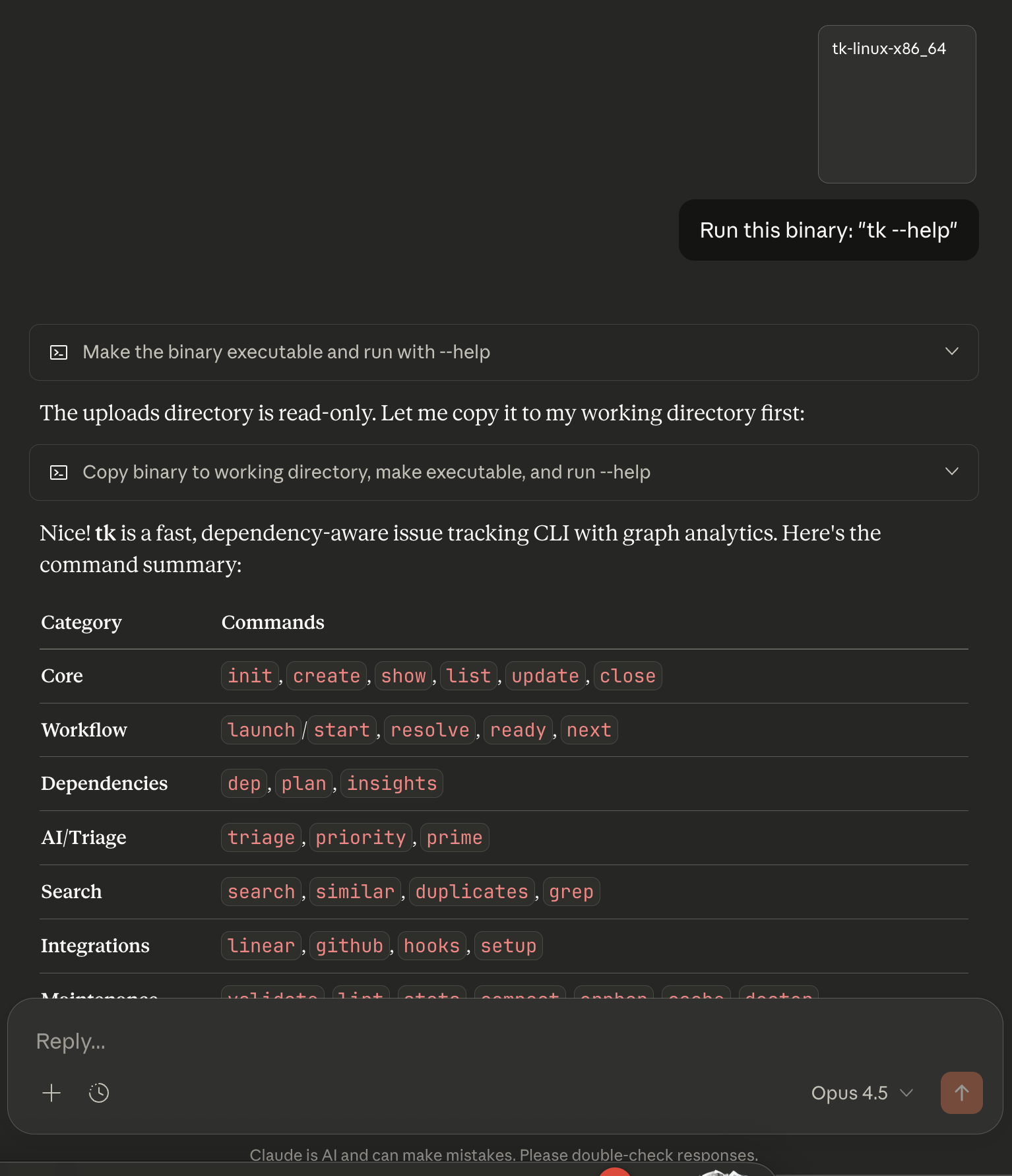1012x1176 pixels.
Task: Click the 'insights' command chip
Action: (x=392, y=783)
